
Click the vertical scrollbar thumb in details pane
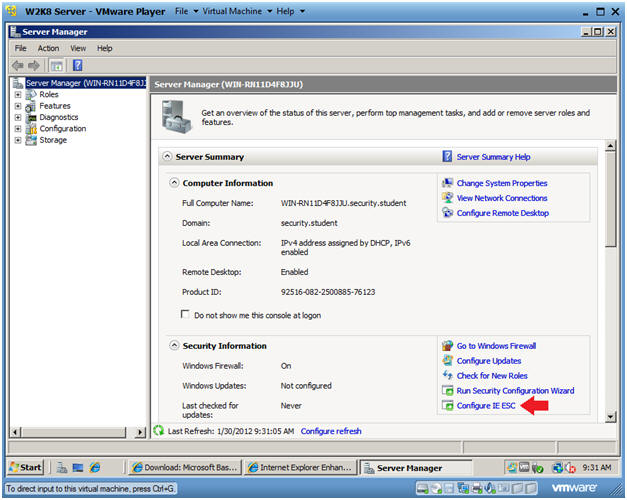click(x=610, y=200)
